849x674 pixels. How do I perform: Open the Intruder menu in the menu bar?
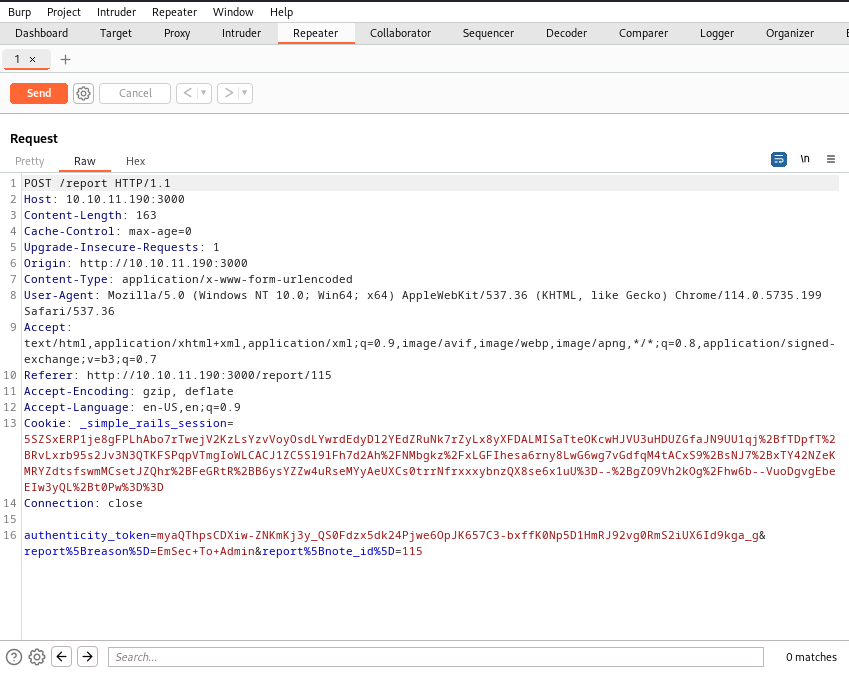pyautogui.click(x=116, y=12)
